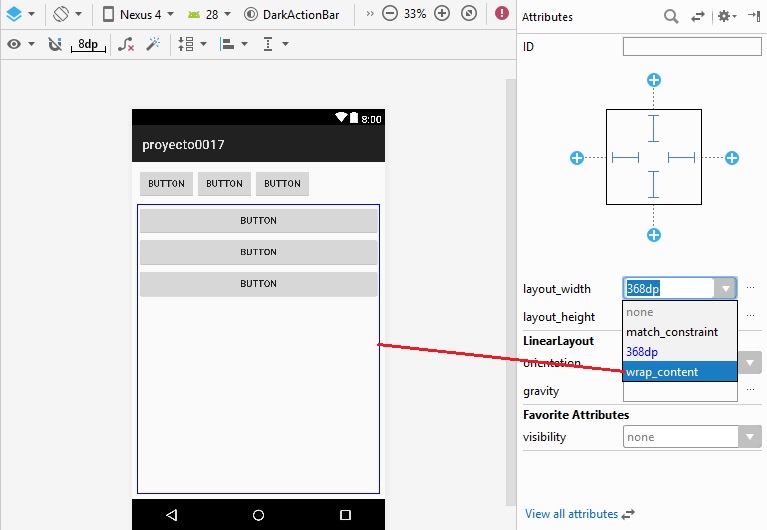Add top constraint with the plus circle
The image size is (767, 530).
pyautogui.click(x=653, y=80)
